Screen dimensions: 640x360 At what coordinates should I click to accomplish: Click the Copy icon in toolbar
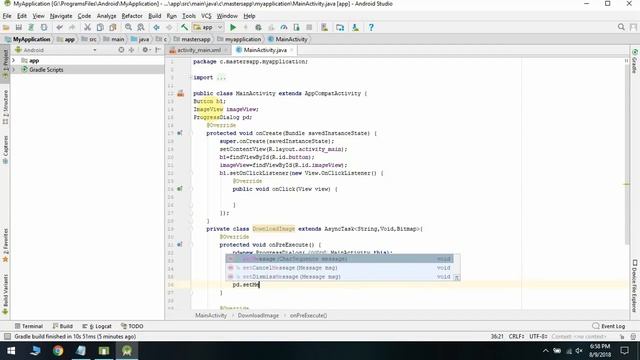click(100, 27)
